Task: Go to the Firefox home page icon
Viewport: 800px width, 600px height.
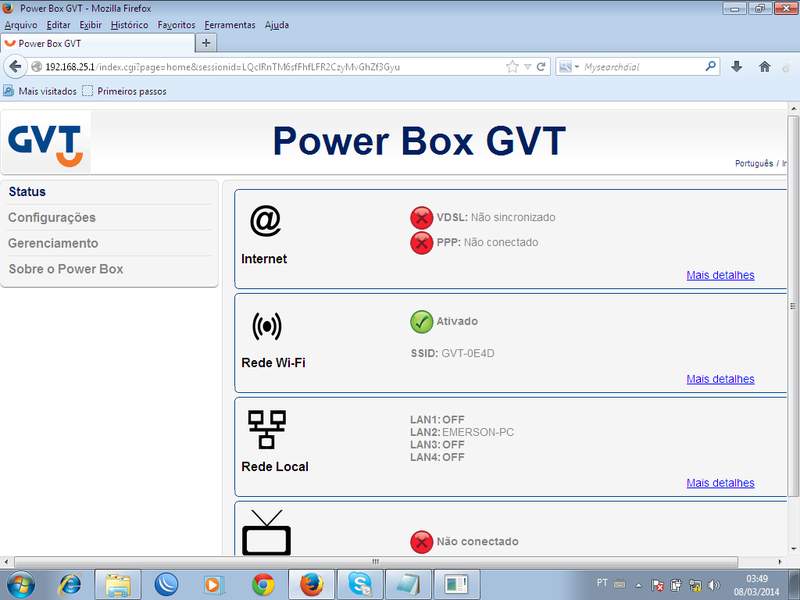Action: coord(764,67)
